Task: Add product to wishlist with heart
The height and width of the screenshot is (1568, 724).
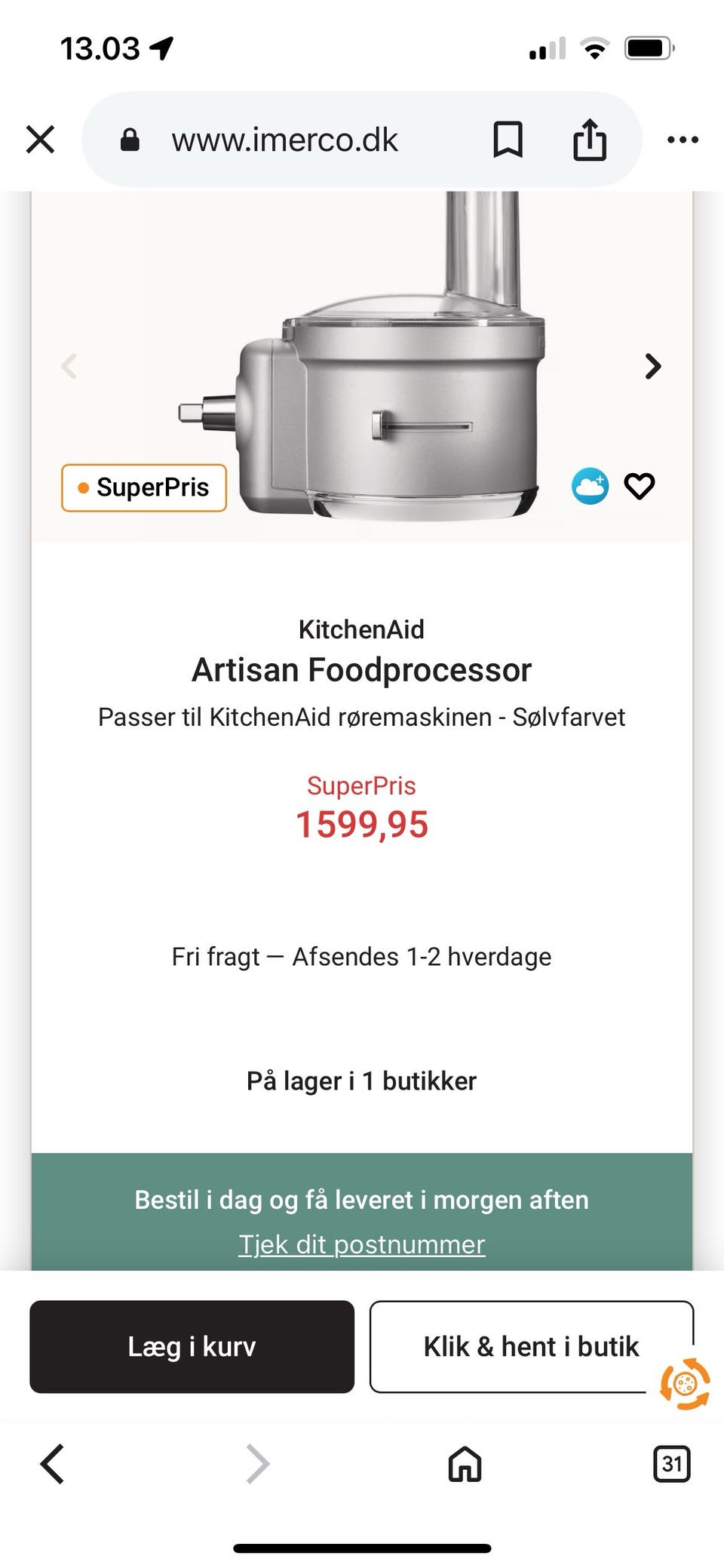Action: [640, 486]
